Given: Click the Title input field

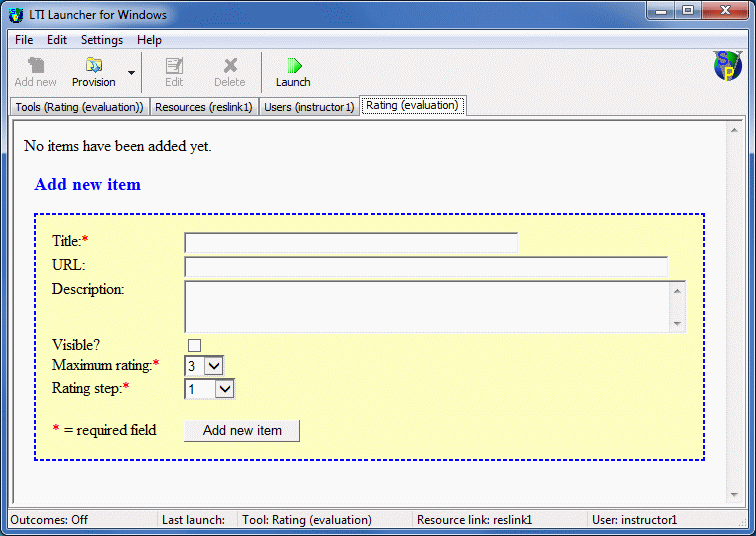Looking at the screenshot, I should coord(351,243).
